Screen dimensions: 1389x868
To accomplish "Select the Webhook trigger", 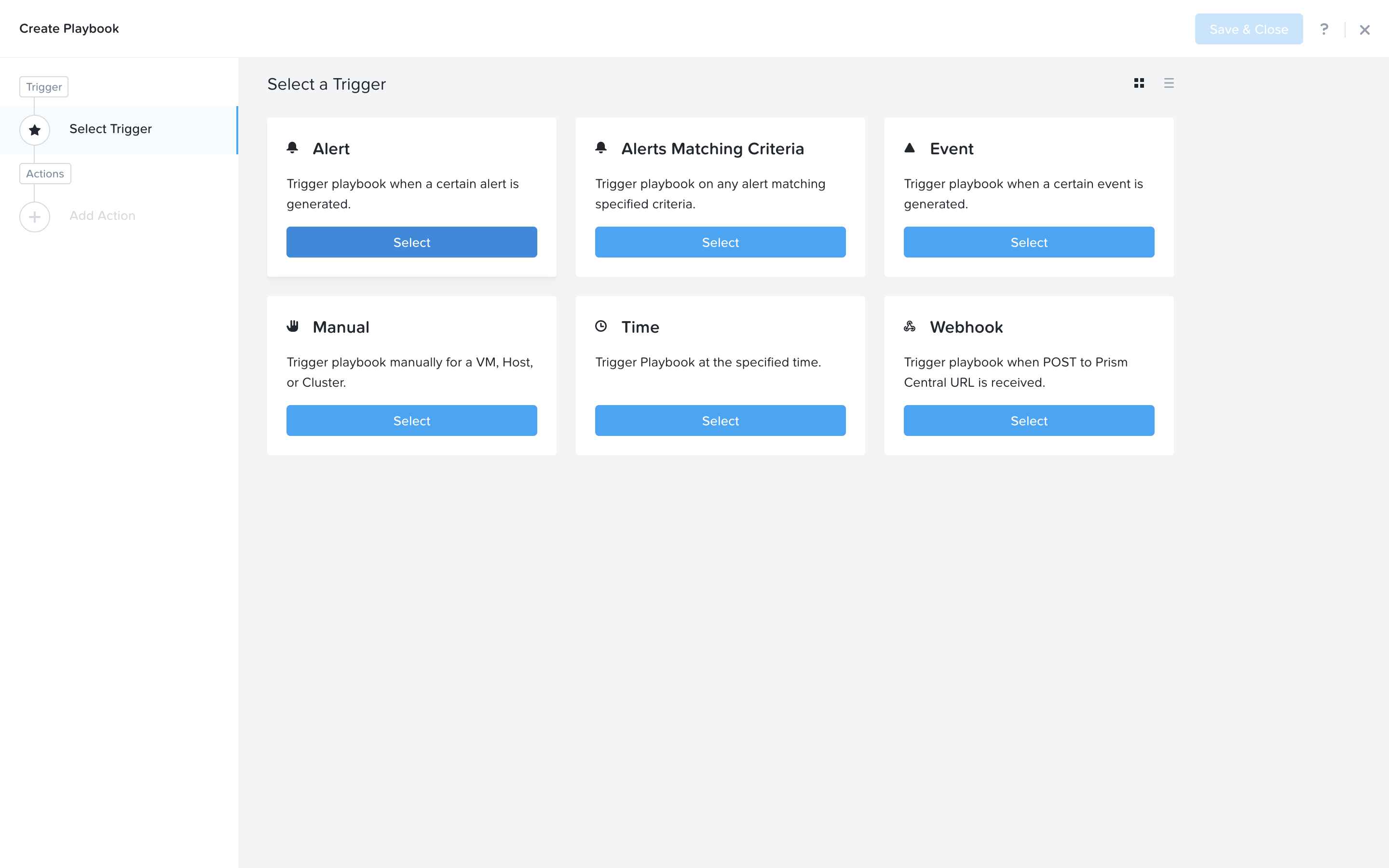I will [1029, 421].
